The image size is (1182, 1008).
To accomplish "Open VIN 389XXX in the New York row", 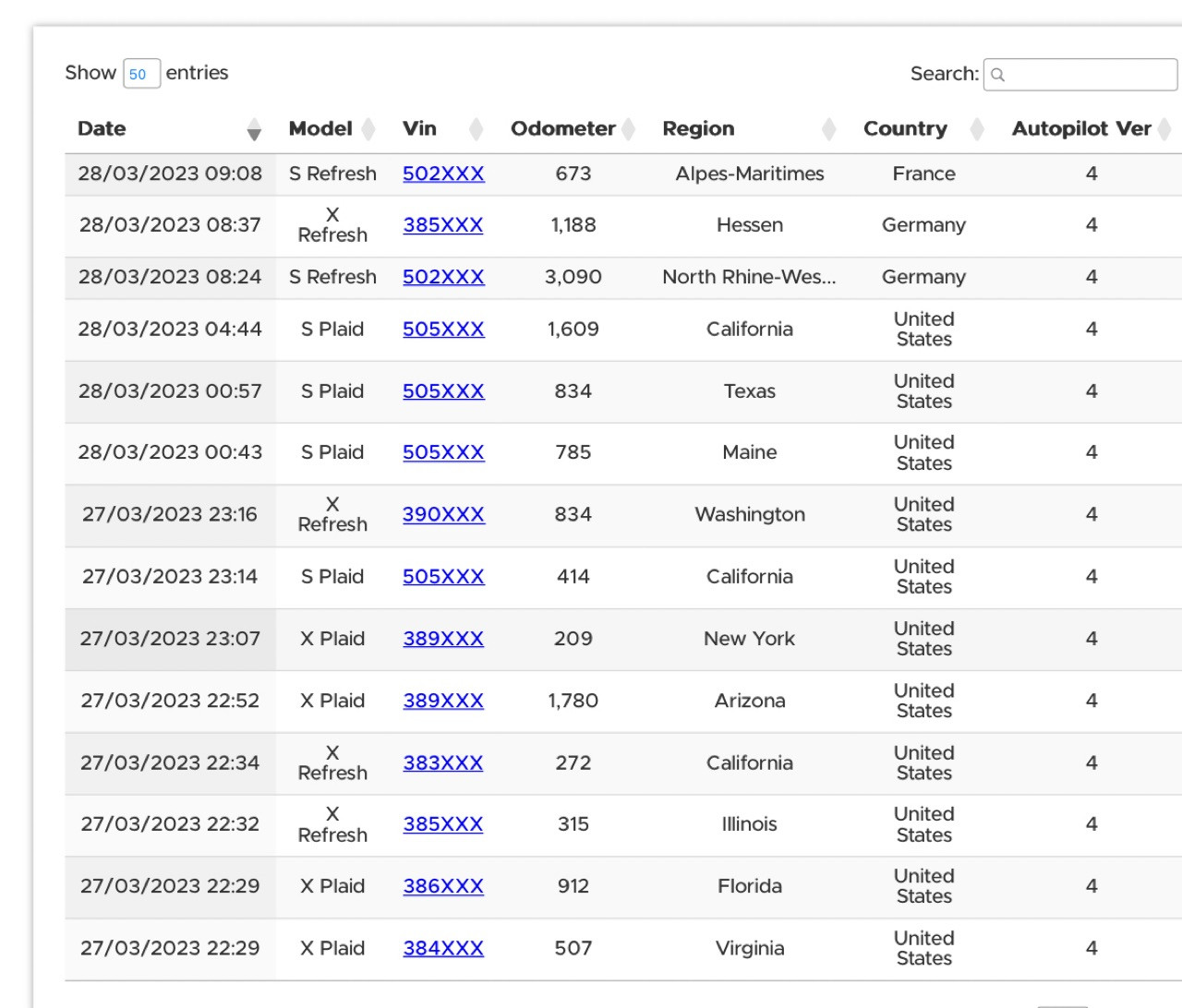I will 443,639.
